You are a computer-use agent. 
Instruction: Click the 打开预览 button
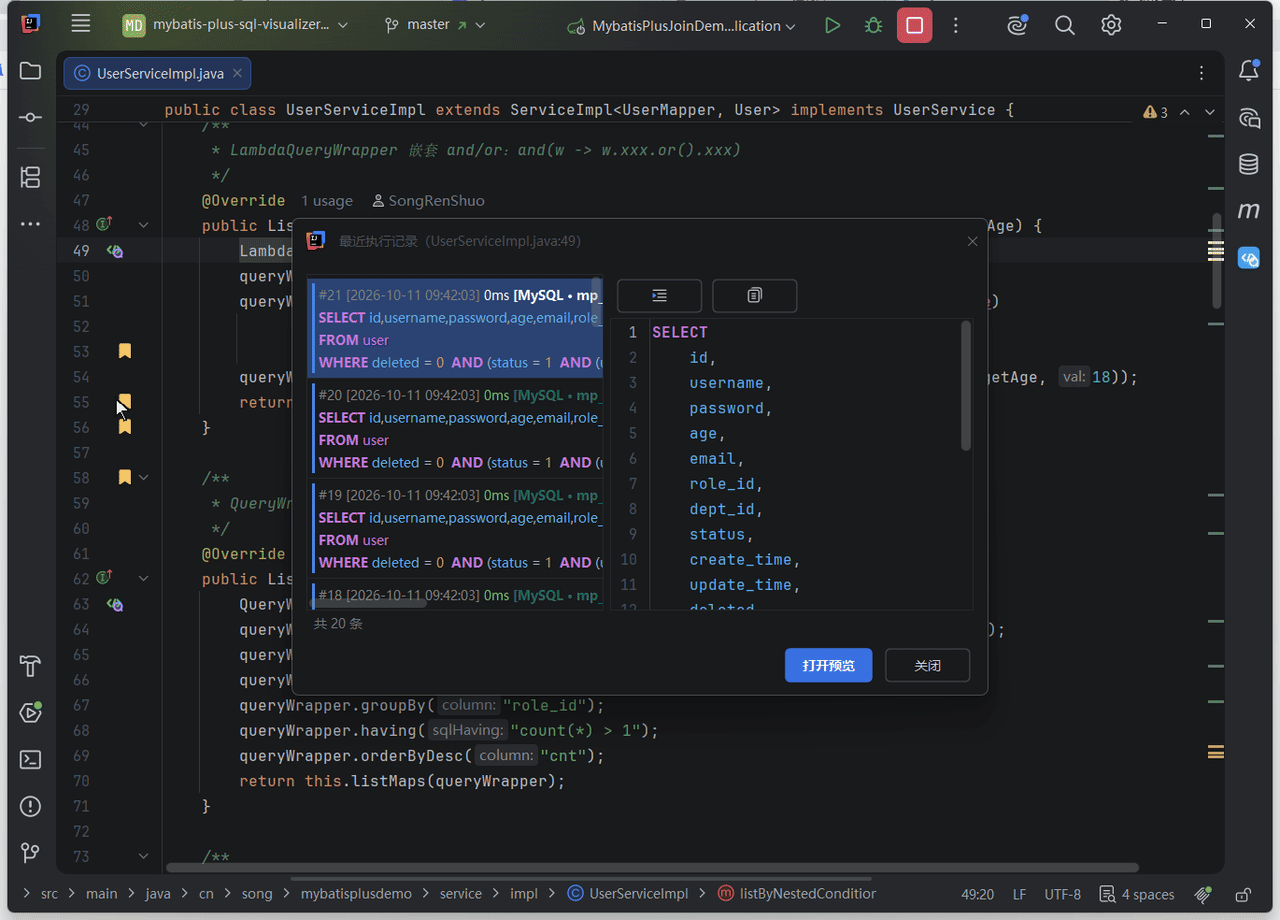(828, 665)
